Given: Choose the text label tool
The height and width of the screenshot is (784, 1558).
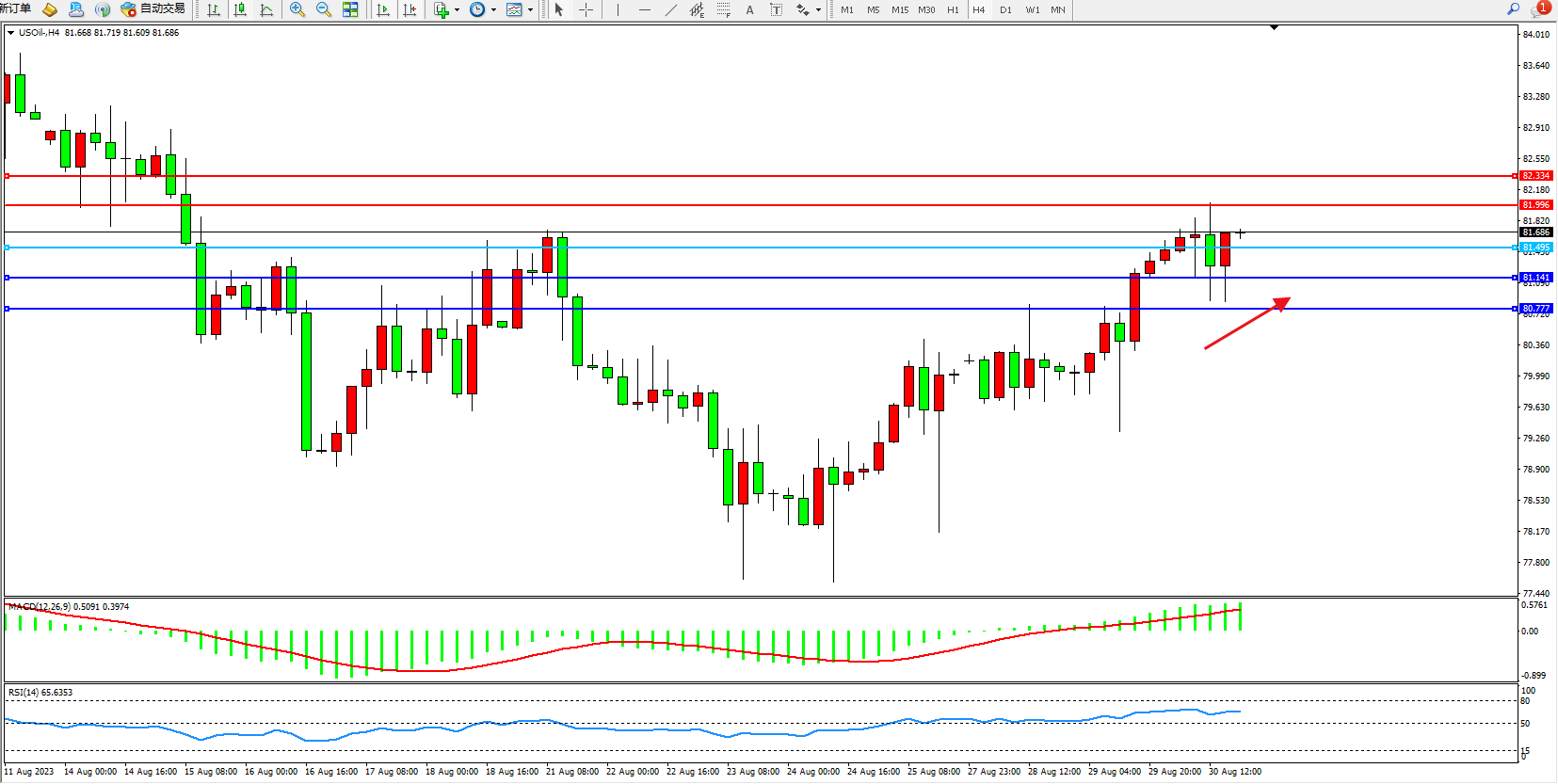Looking at the screenshot, I should pyautogui.click(x=749, y=9).
